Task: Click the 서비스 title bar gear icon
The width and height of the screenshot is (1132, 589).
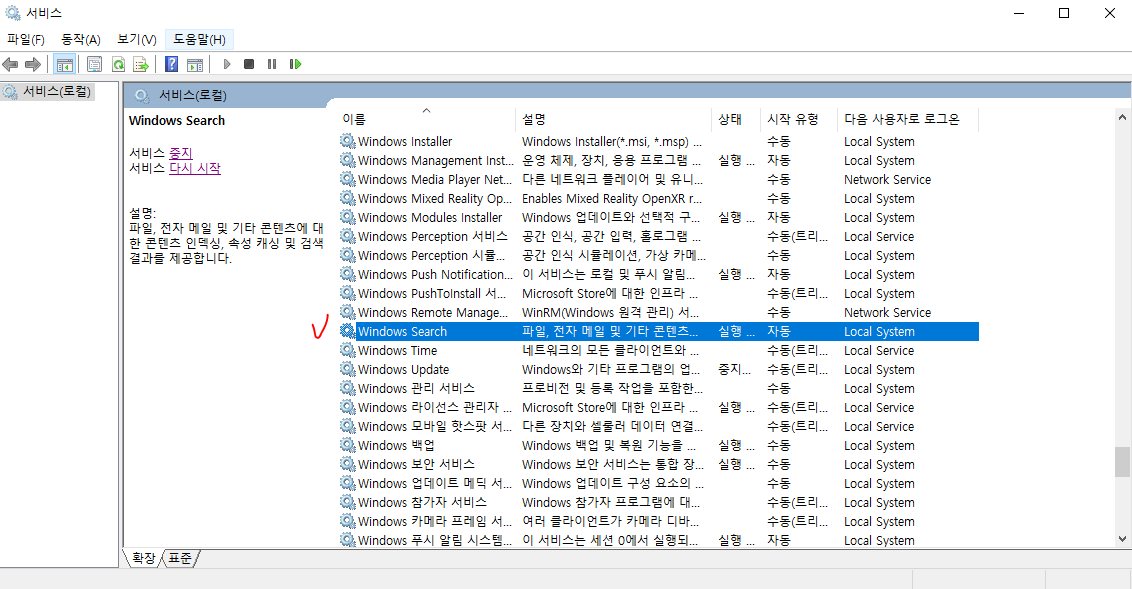Action: (13, 13)
